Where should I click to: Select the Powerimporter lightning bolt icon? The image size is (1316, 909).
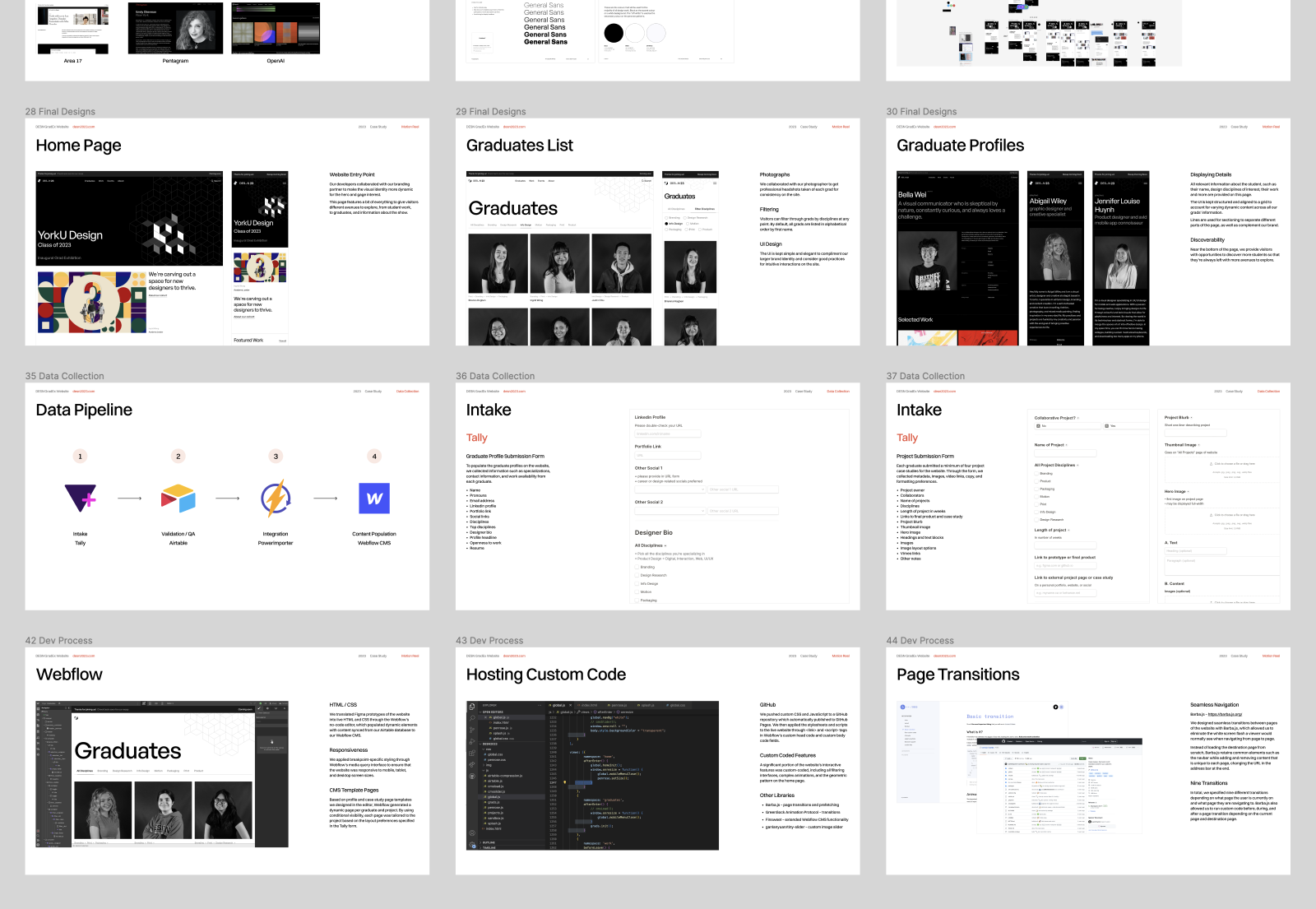[276, 498]
